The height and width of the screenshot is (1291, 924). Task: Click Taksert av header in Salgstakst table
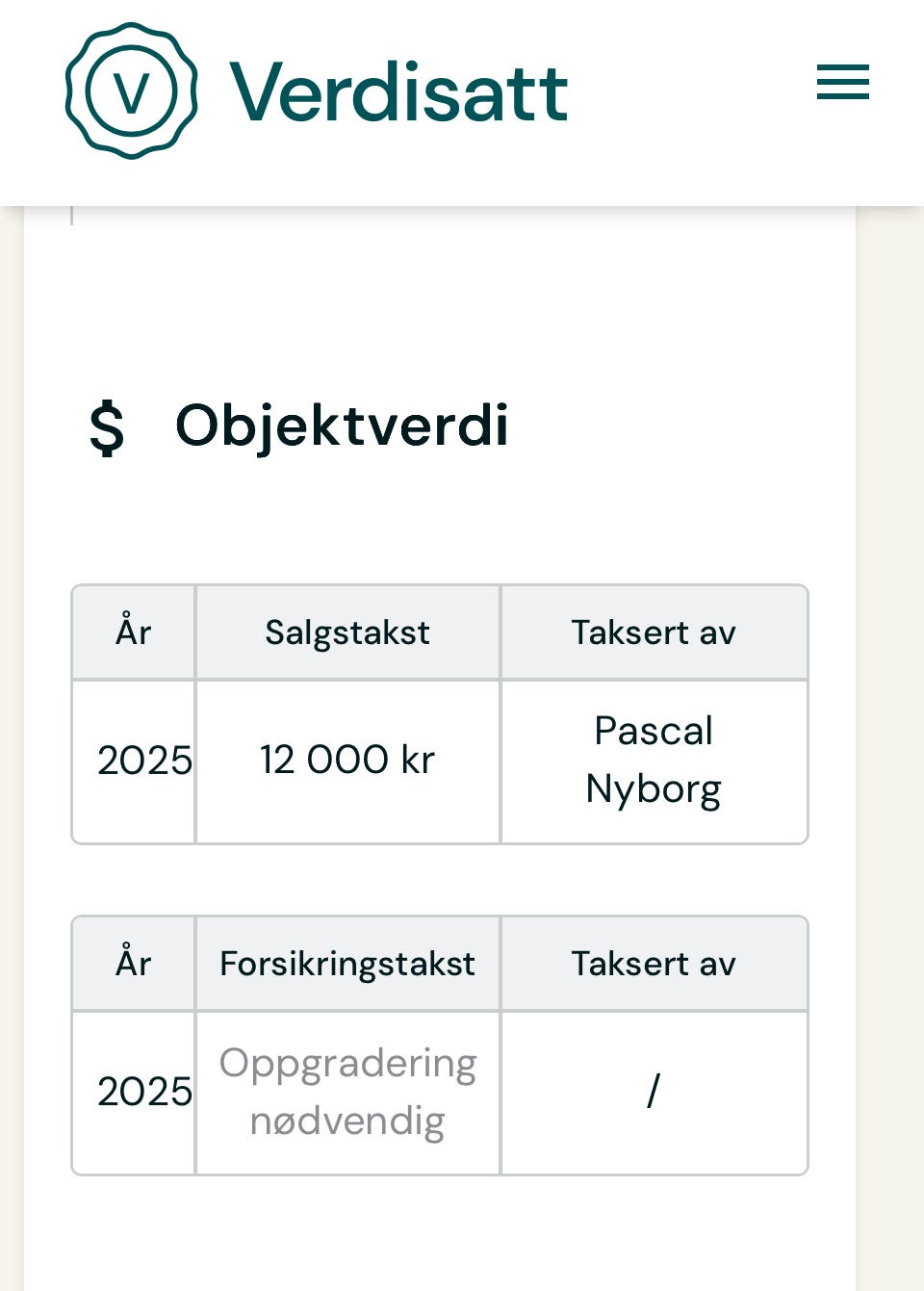pyautogui.click(x=654, y=633)
